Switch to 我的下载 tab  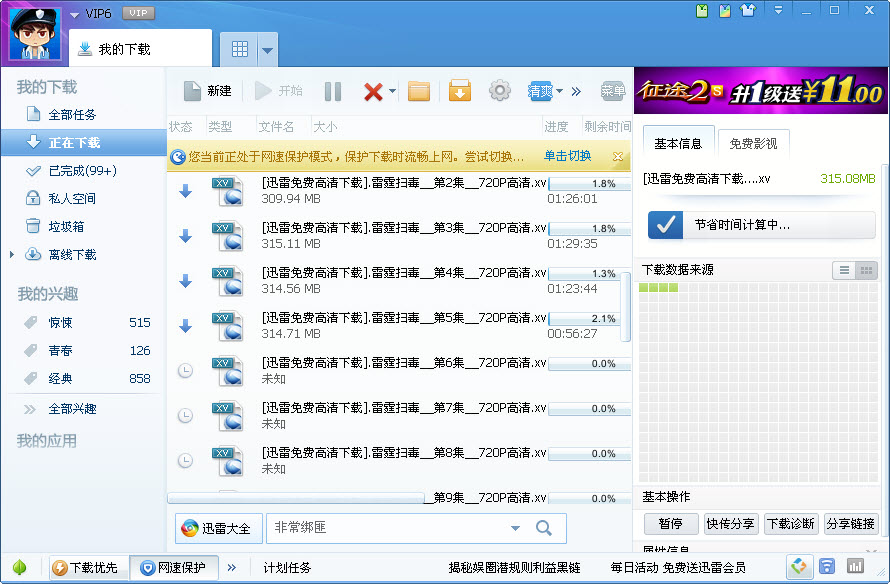click(140, 49)
